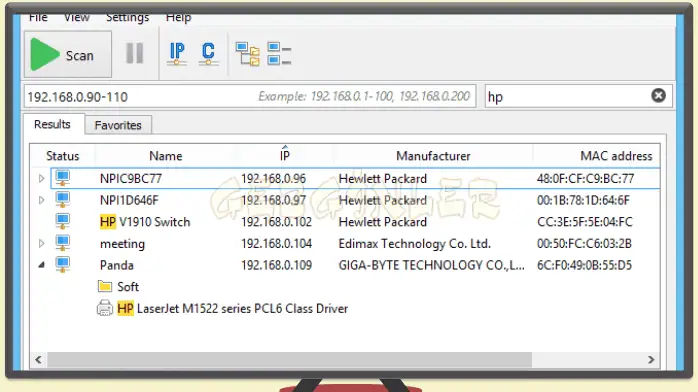The height and width of the screenshot is (392, 698).
Task: Expand the meeting device row
Action: coord(41,243)
